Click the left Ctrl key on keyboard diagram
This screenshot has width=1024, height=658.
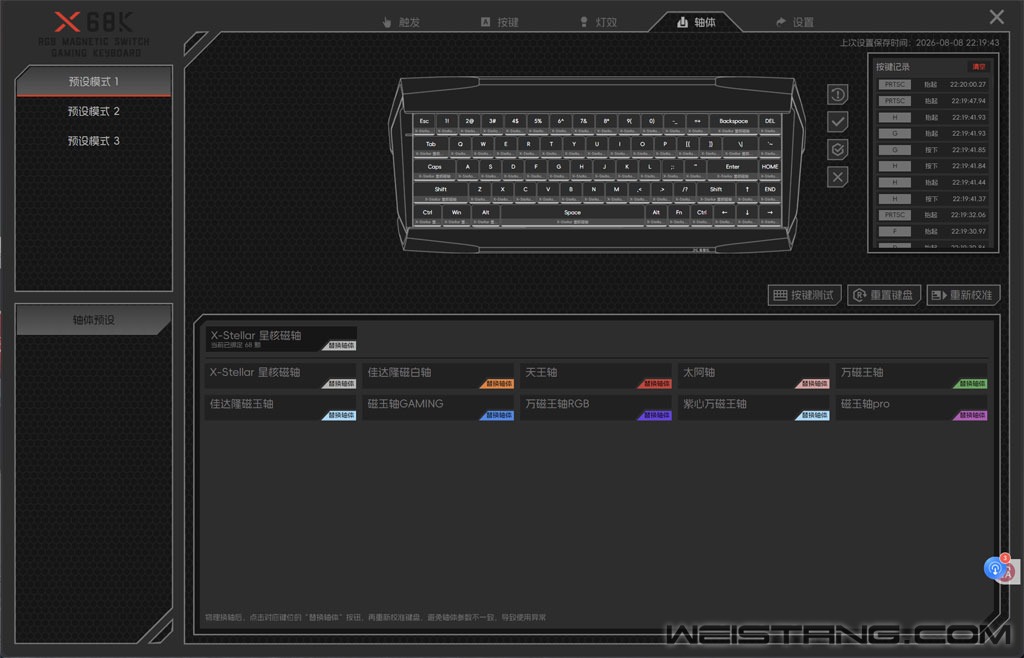(x=427, y=215)
